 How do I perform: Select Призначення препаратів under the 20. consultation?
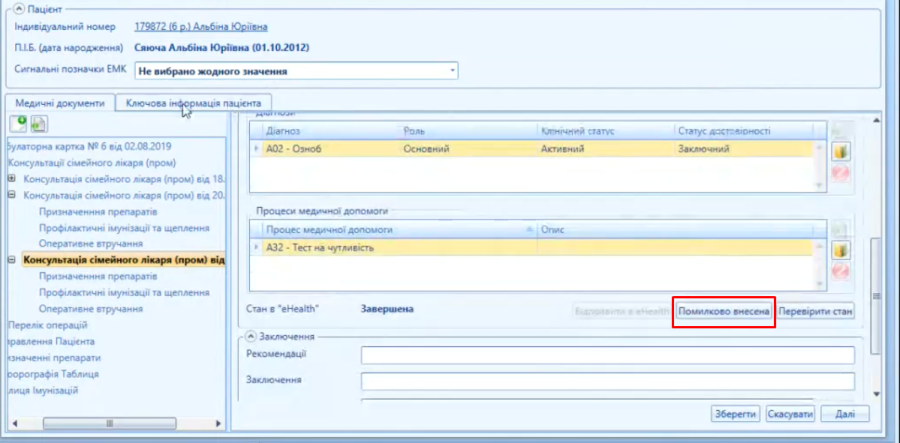(98, 212)
